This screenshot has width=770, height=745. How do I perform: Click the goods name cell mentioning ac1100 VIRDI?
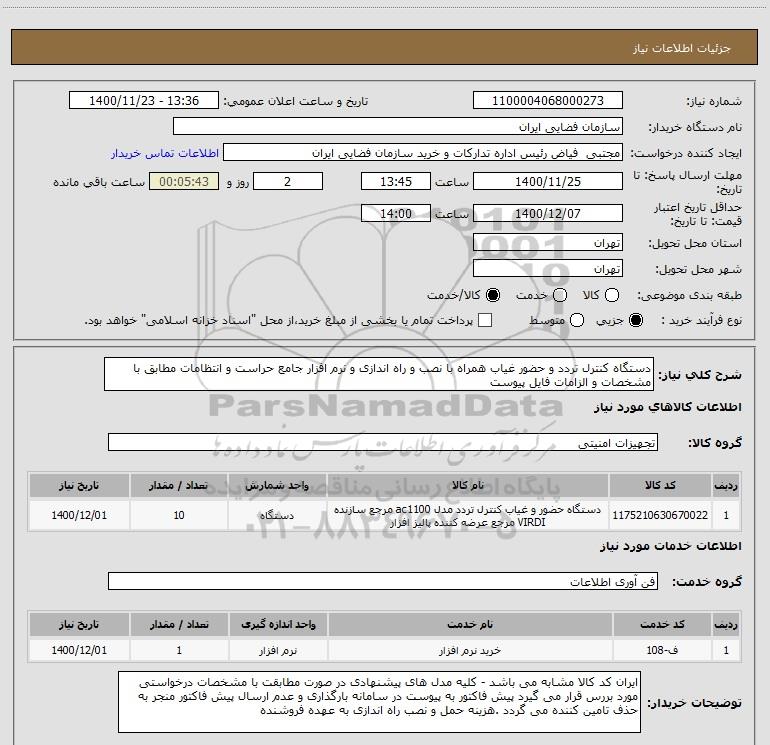pos(468,515)
